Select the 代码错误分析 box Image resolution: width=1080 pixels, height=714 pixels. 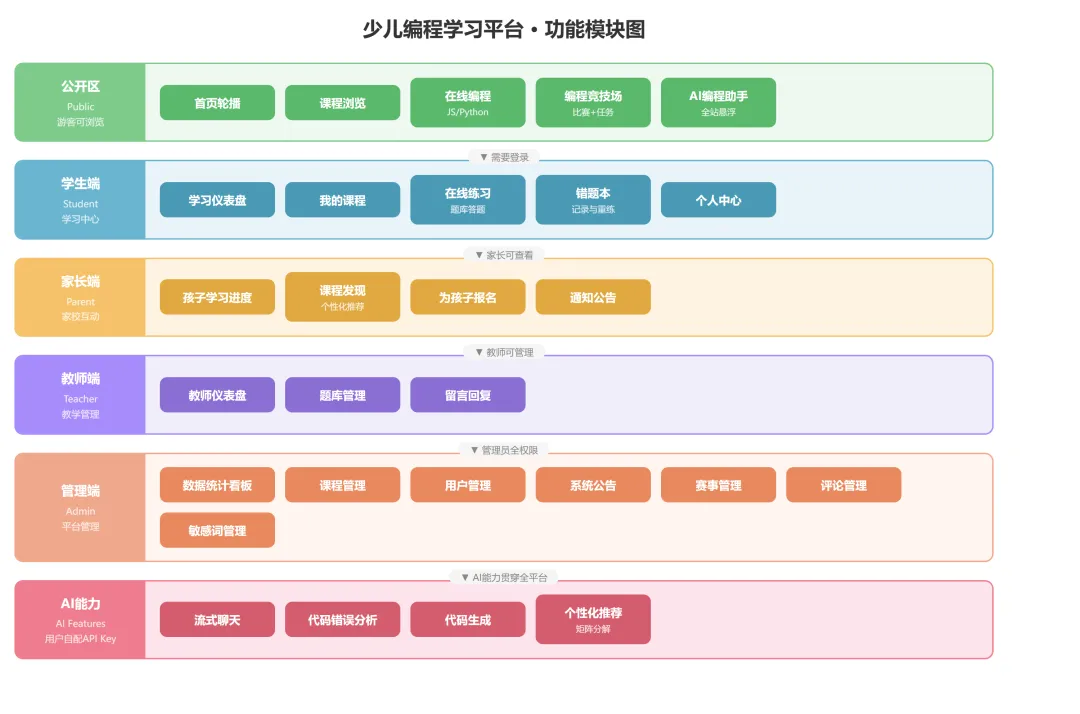click(342, 620)
